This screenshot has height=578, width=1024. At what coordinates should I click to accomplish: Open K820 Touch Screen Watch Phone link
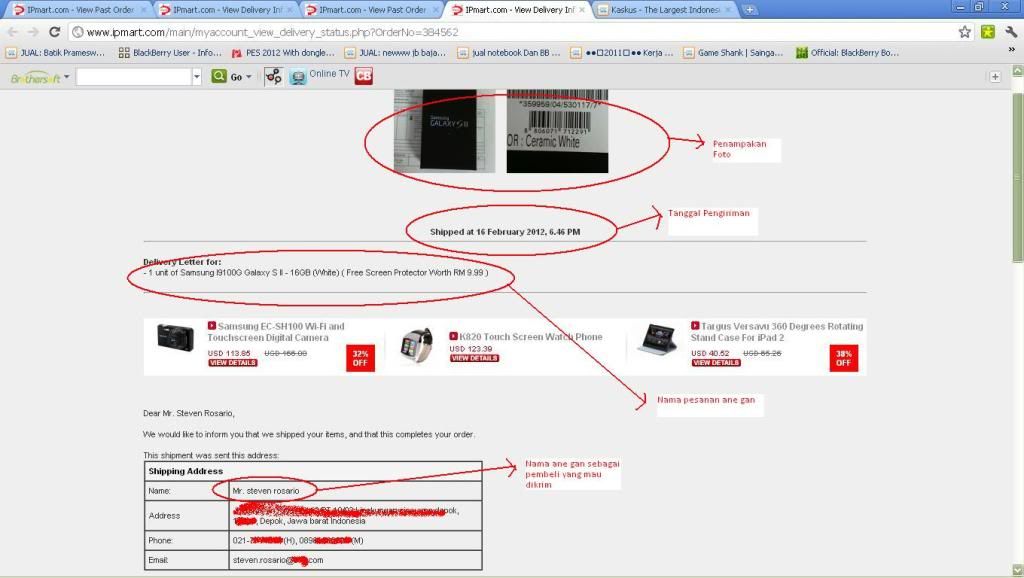pos(531,337)
